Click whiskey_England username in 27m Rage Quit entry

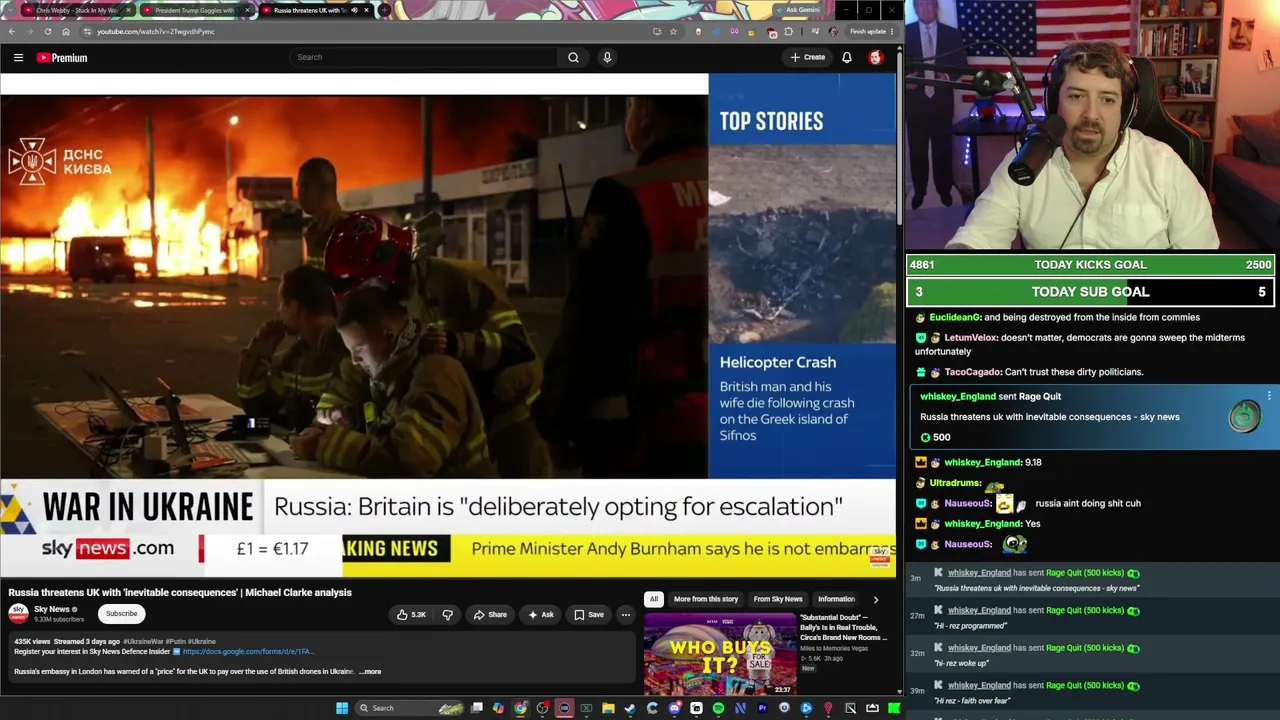979,611
